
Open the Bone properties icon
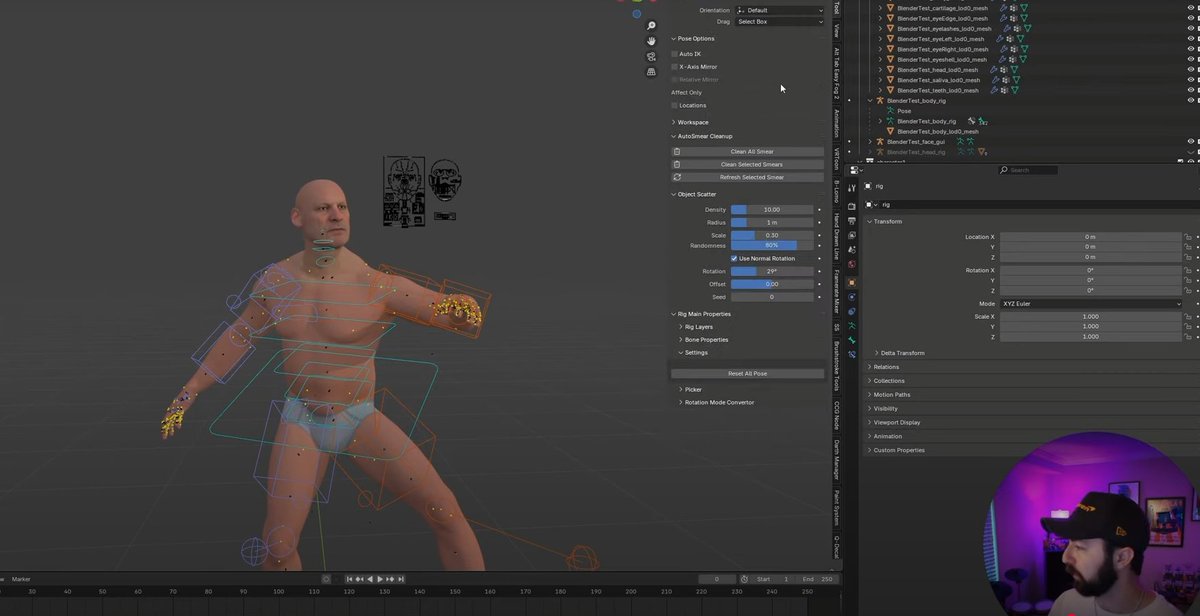(x=852, y=340)
